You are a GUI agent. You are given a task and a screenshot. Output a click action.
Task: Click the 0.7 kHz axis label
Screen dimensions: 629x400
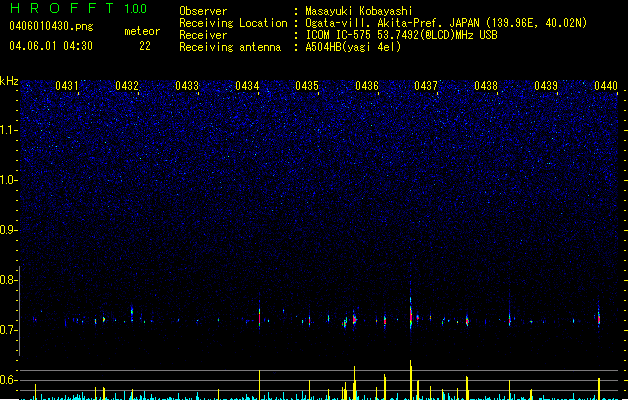(8, 330)
